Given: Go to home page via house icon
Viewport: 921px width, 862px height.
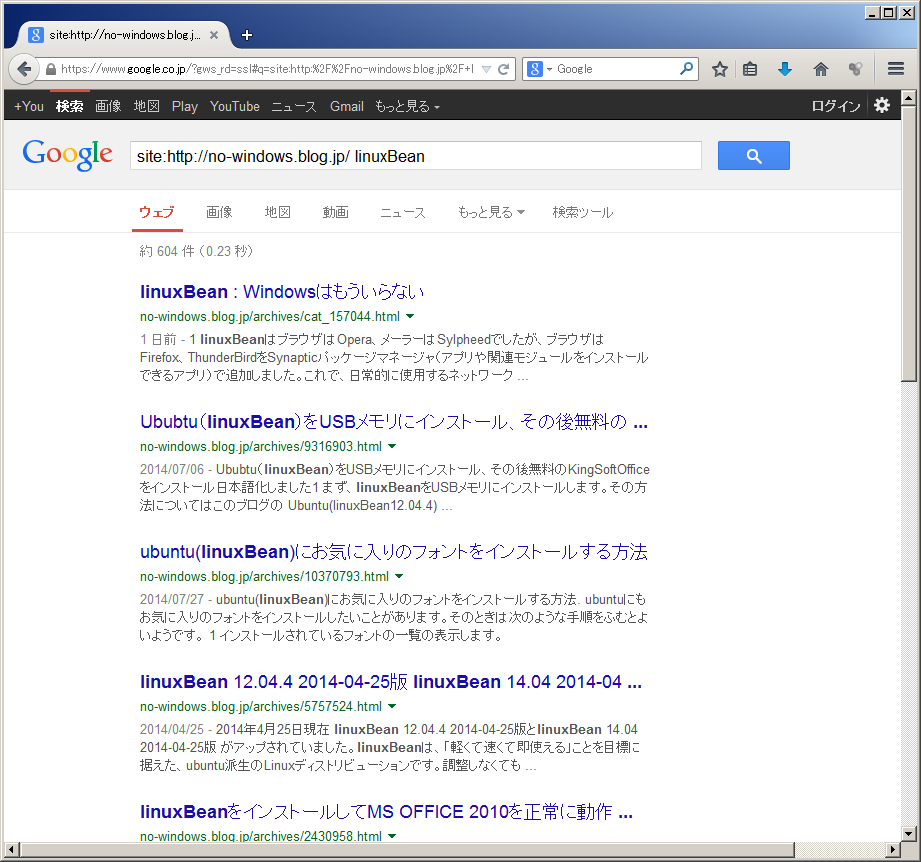Looking at the screenshot, I should (x=821, y=69).
